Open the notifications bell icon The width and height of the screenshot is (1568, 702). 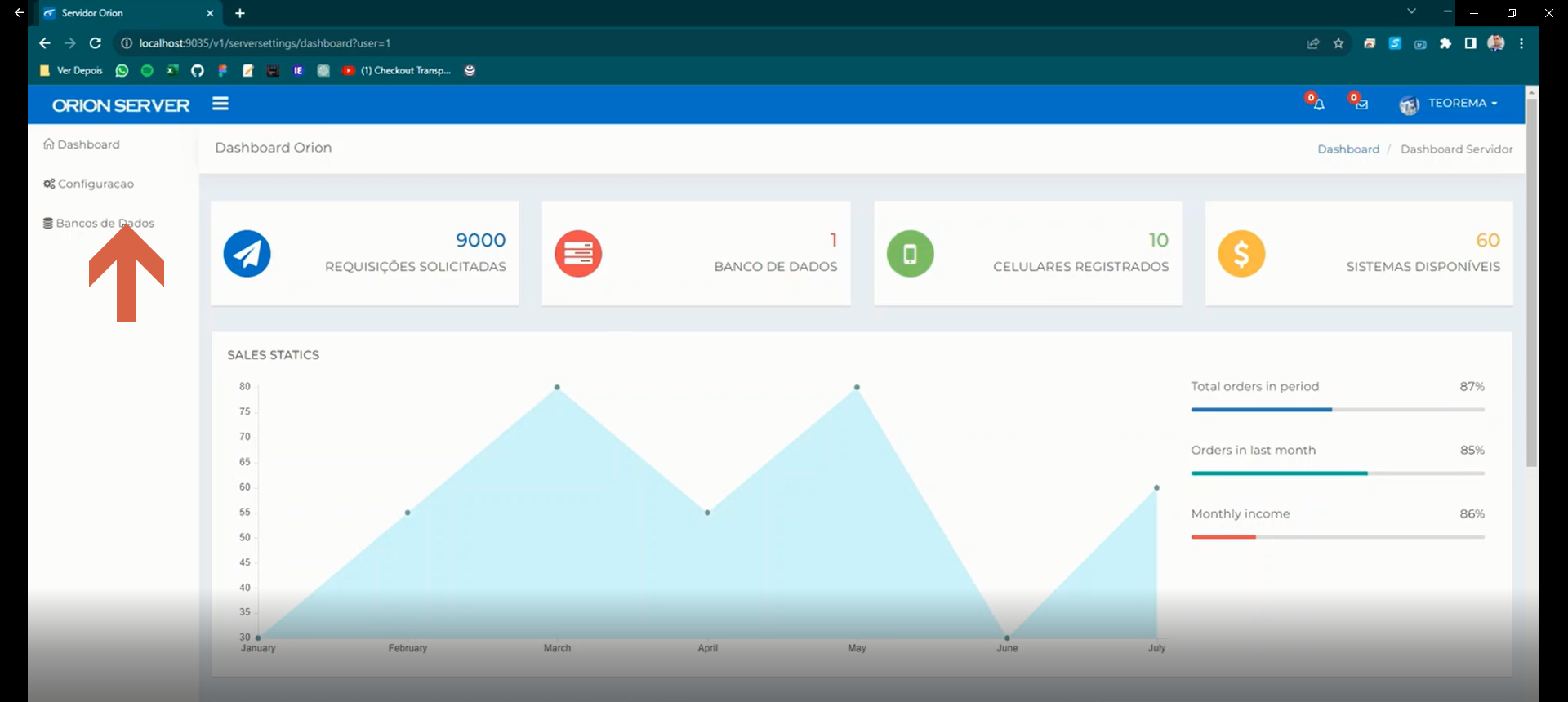(1318, 104)
